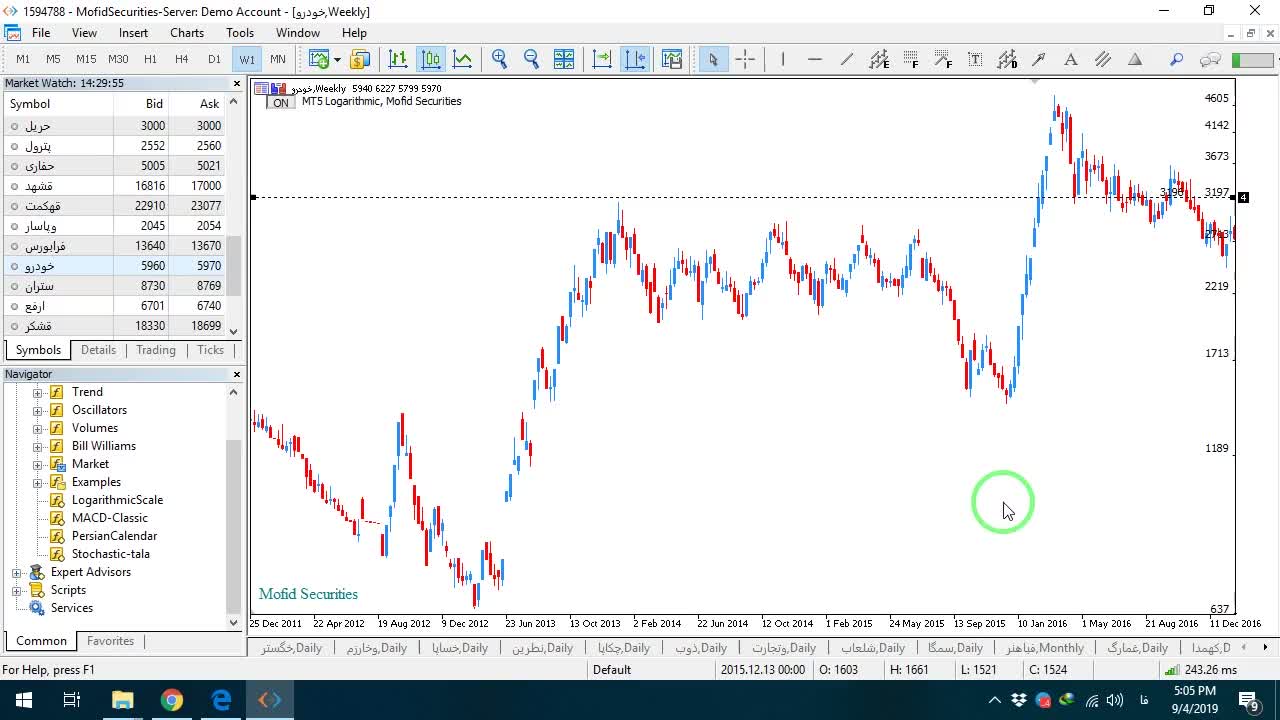Viewport: 1280px width, 720px height.
Task: Select the خودرو row in Market Watch
Action: pyautogui.click(x=115, y=266)
